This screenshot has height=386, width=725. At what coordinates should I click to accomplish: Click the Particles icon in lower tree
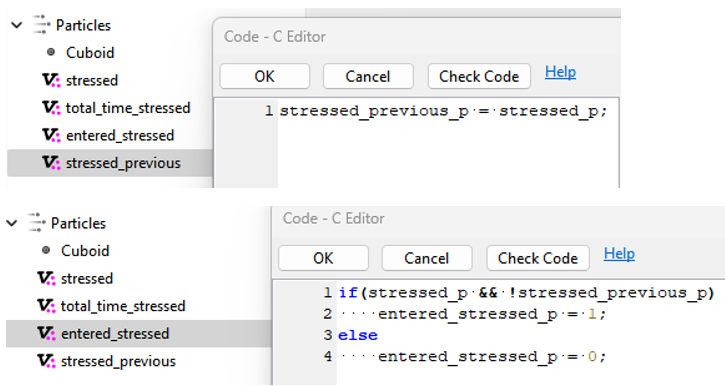point(36,223)
